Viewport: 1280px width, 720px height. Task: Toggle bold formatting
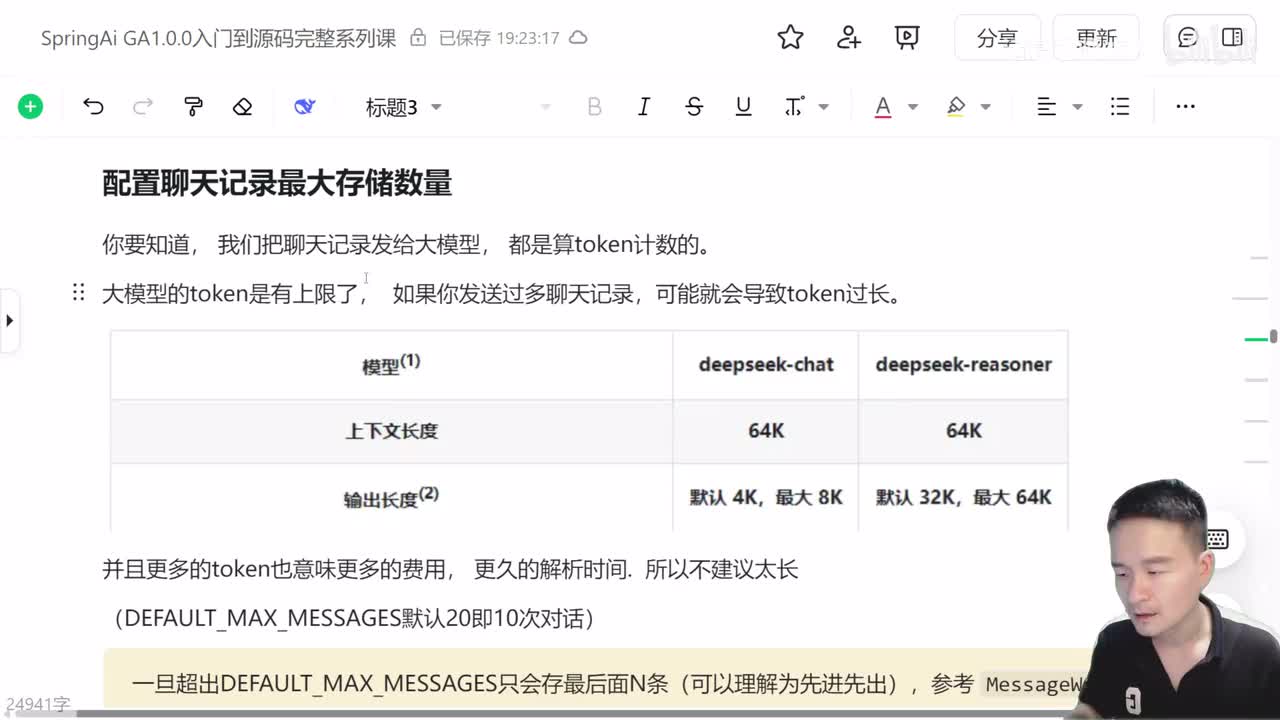(x=594, y=107)
